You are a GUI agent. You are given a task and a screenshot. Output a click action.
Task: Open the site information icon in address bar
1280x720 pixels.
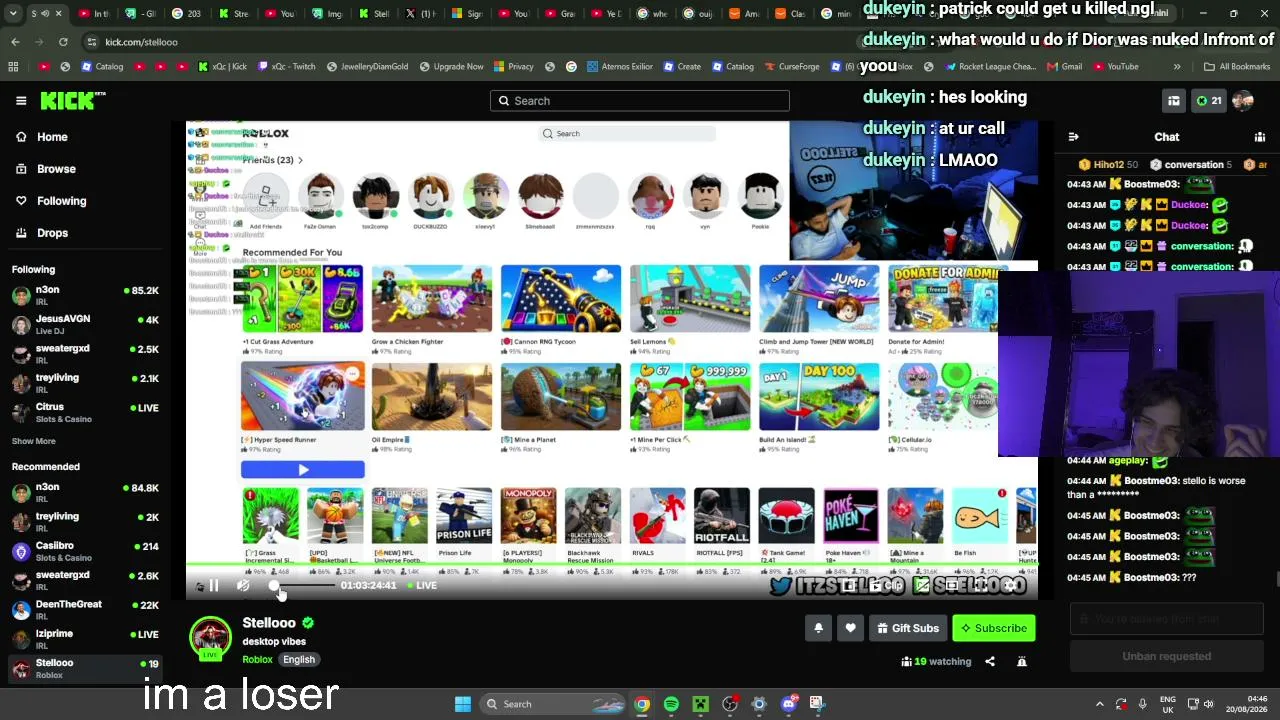[92, 42]
